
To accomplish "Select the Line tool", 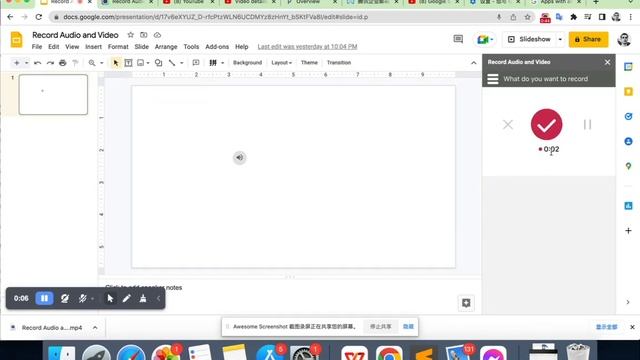I will click(x=172, y=63).
